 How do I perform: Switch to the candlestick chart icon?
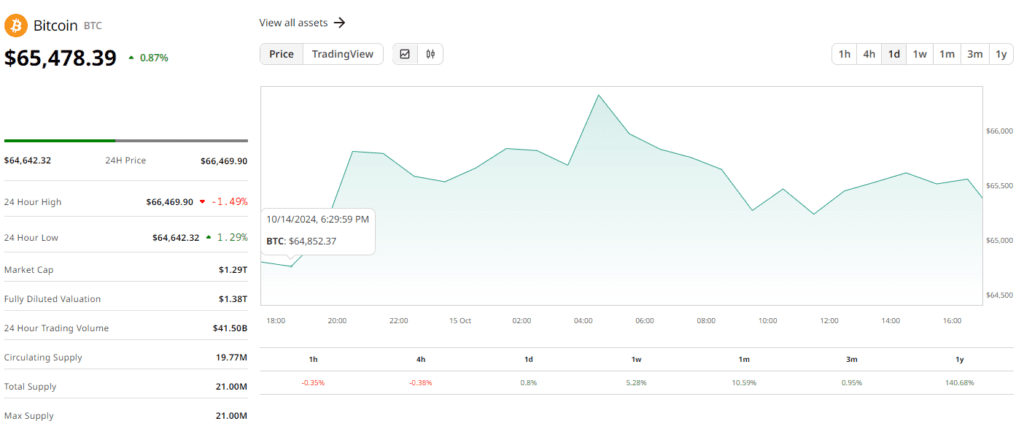coord(430,54)
